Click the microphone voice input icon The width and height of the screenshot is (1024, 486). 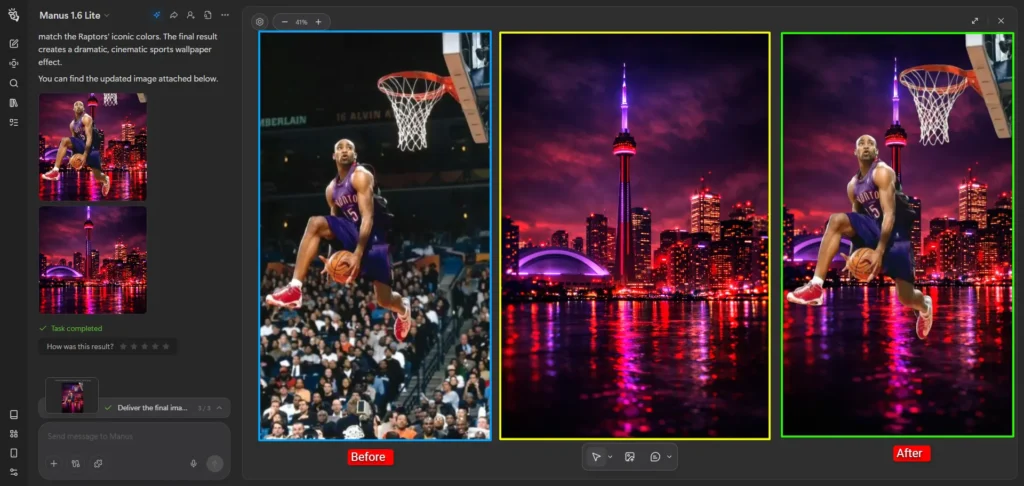pos(193,463)
